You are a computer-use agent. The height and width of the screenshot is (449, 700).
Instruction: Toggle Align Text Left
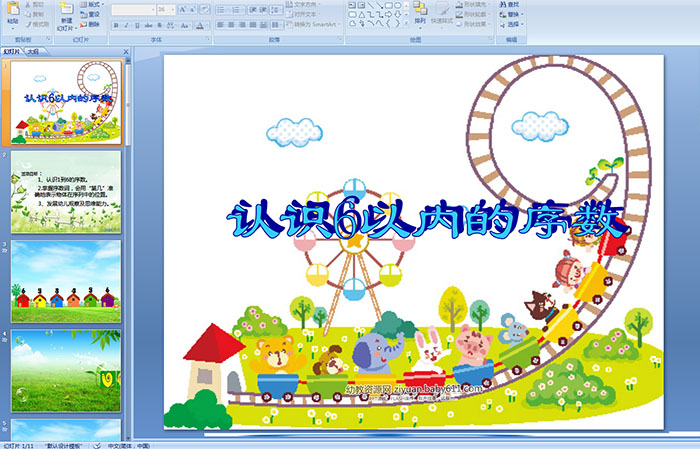coord(221,25)
